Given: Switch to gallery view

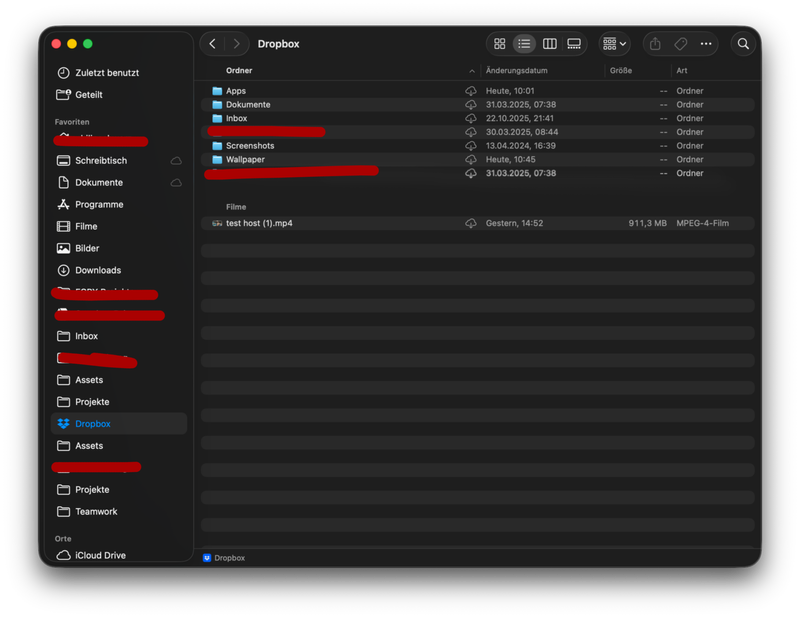Looking at the screenshot, I should coord(574,44).
